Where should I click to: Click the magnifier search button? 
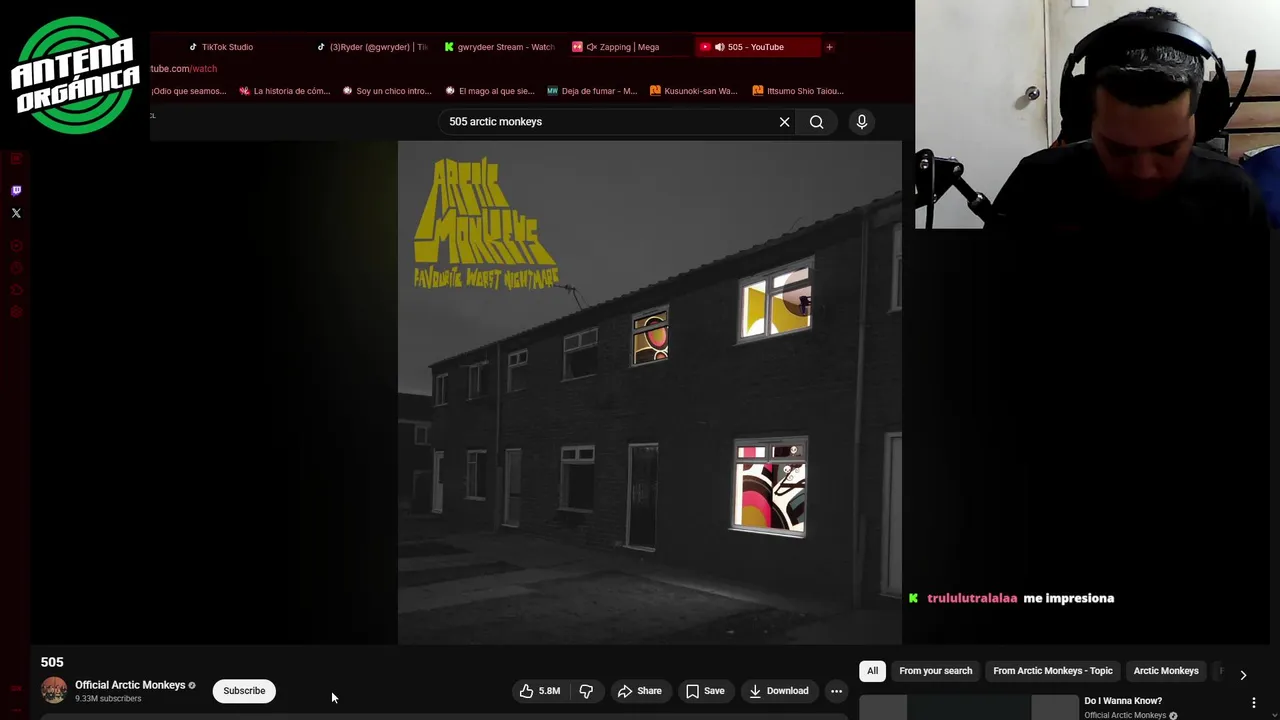(817, 122)
